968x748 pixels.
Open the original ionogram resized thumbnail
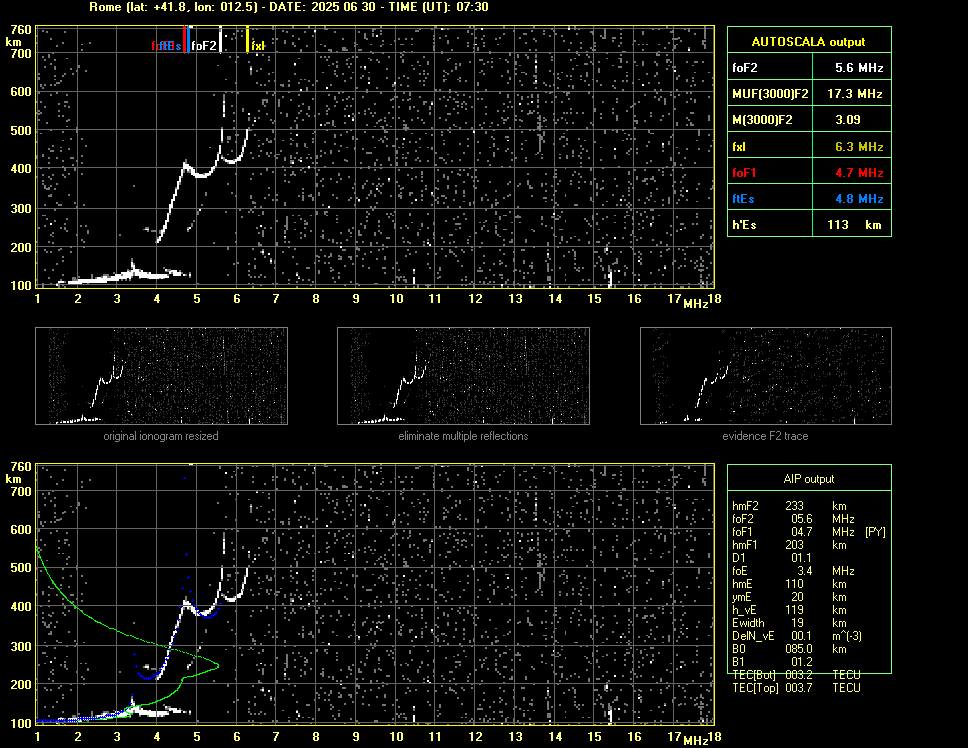tap(161, 376)
